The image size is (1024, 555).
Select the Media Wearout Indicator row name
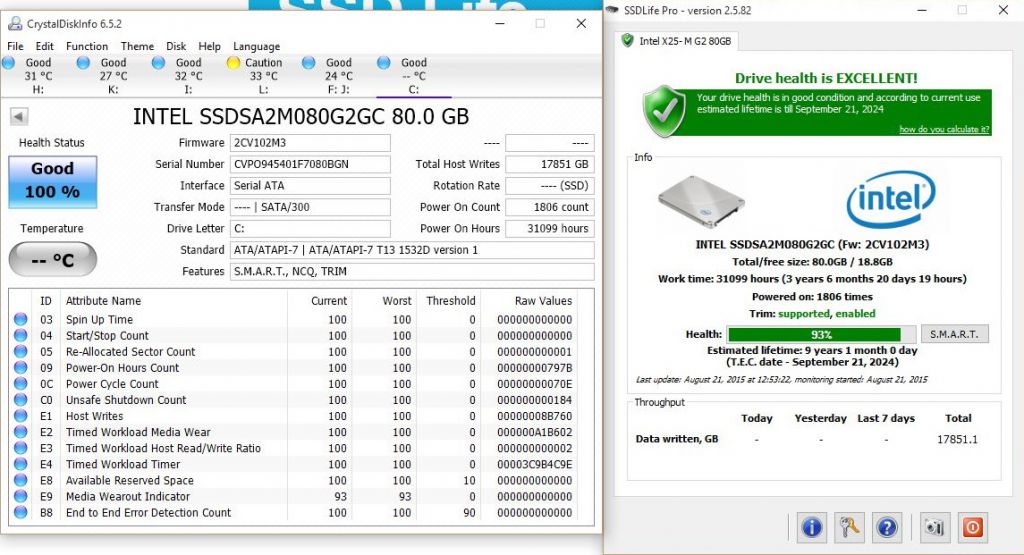tap(128, 496)
